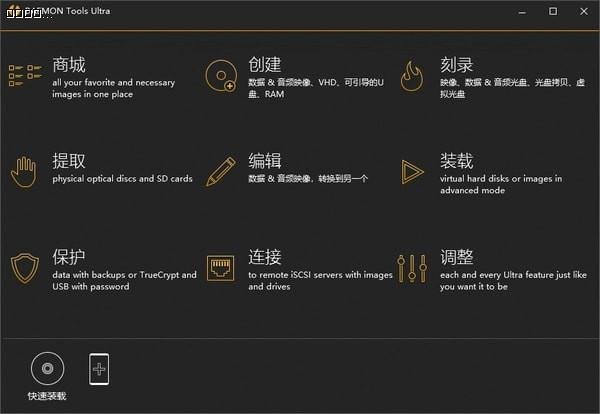Screen dimensions: 600x414
Task: Select the 刻录 heading text
Action: click(x=457, y=64)
